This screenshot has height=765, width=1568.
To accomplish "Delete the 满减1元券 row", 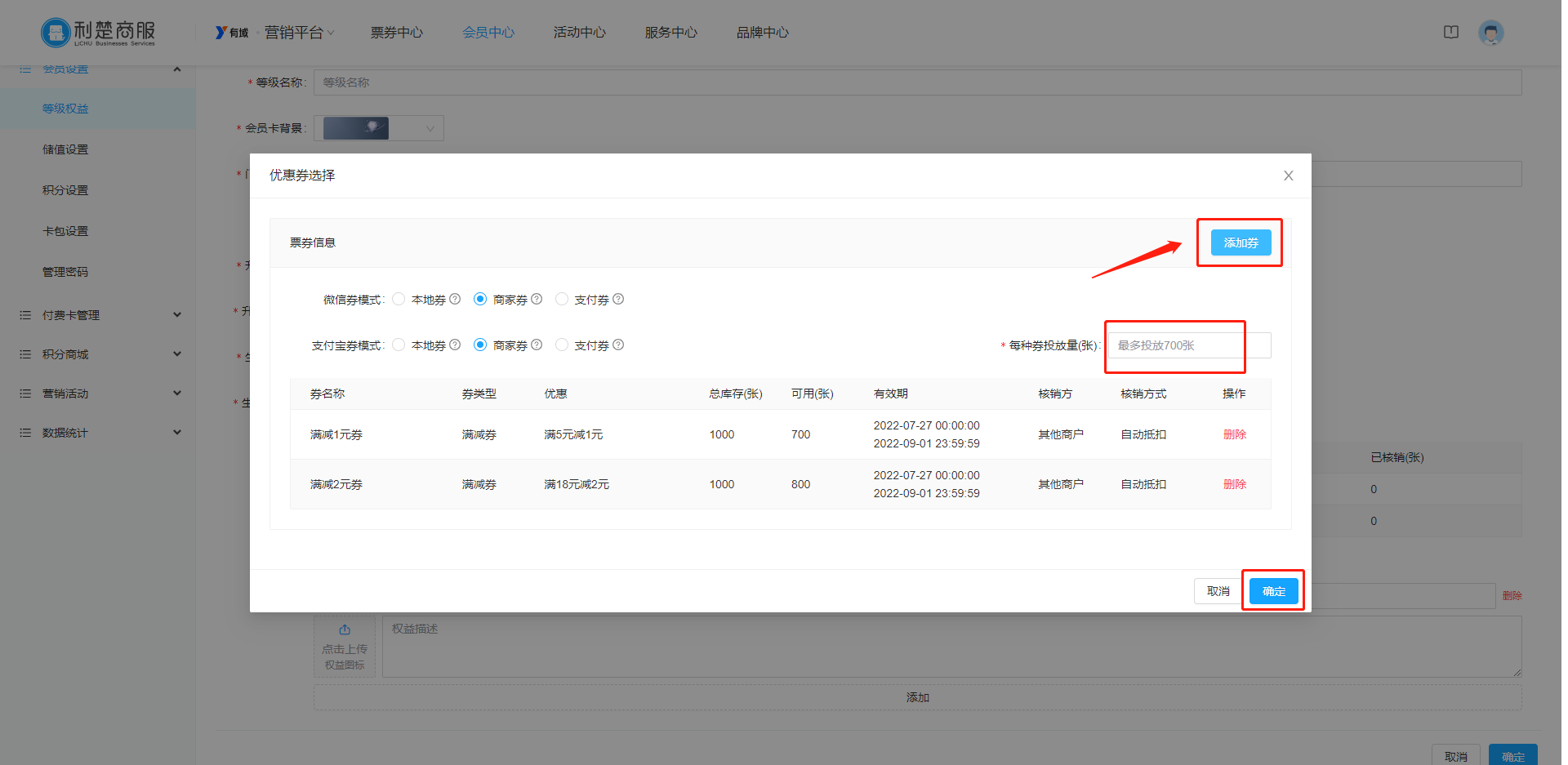I will [x=1234, y=434].
